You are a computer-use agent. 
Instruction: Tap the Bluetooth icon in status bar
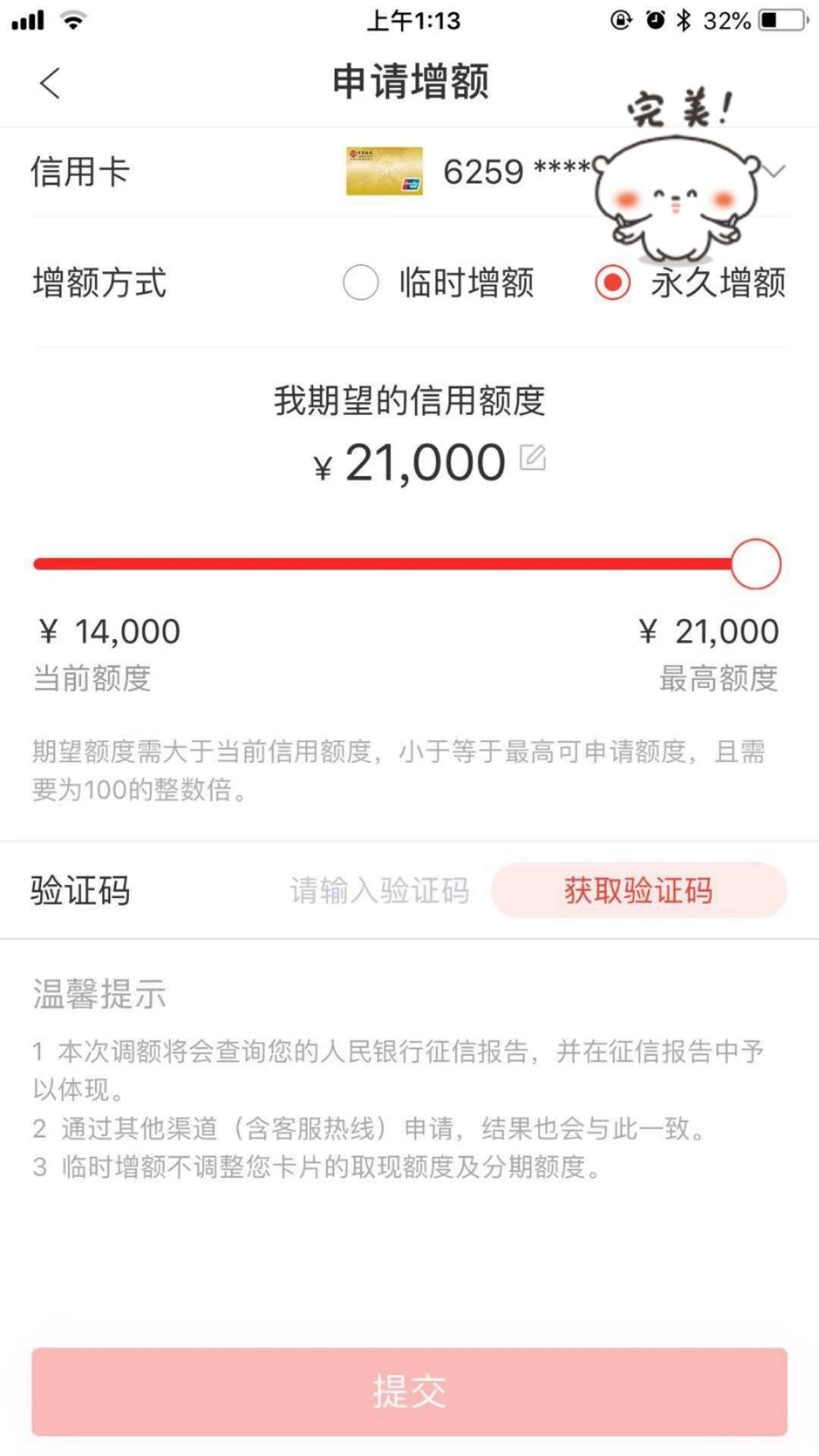(x=684, y=20)
